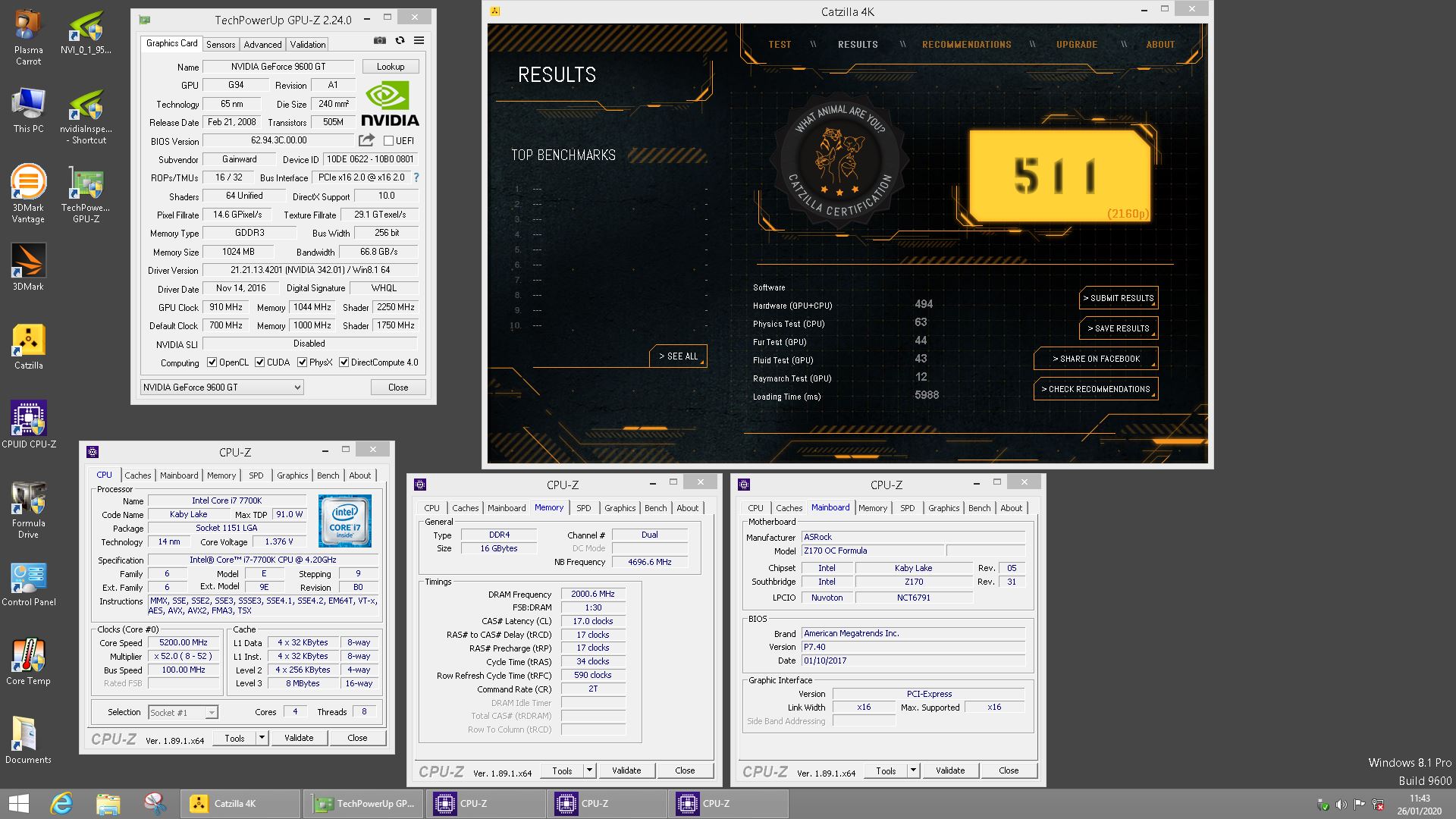Click the GPU-Z refresh icon
The width and height of the screenshot is (1456, 819).
tap(400, 40)
